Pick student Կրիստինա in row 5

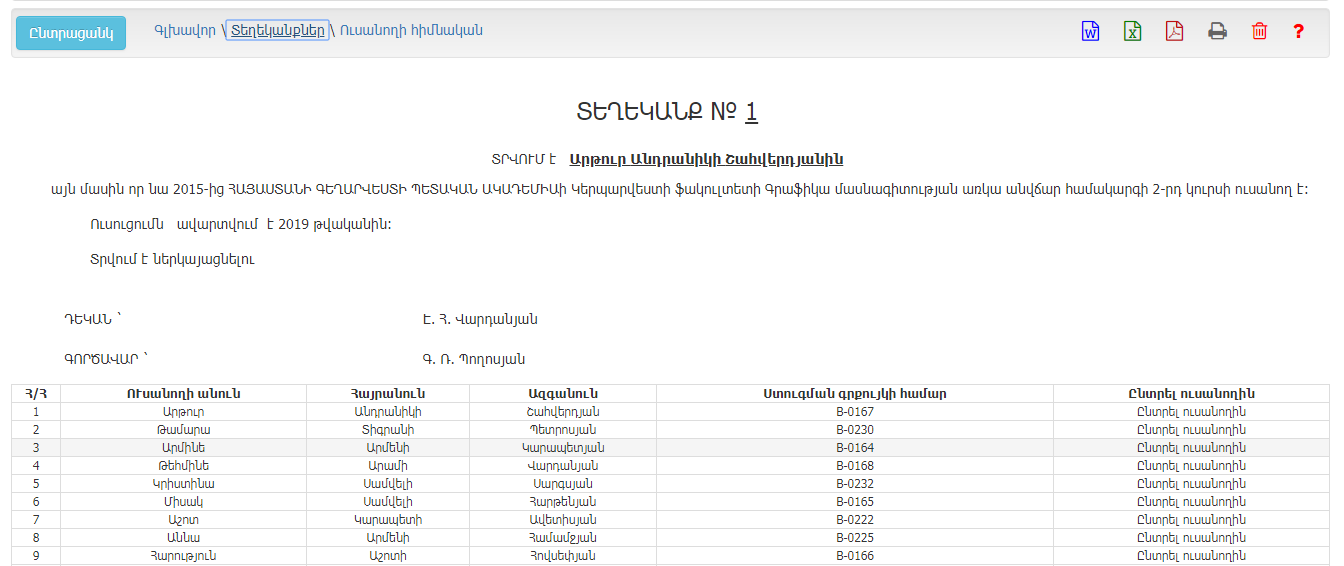pyautogui.click(x=1191, y=484)
